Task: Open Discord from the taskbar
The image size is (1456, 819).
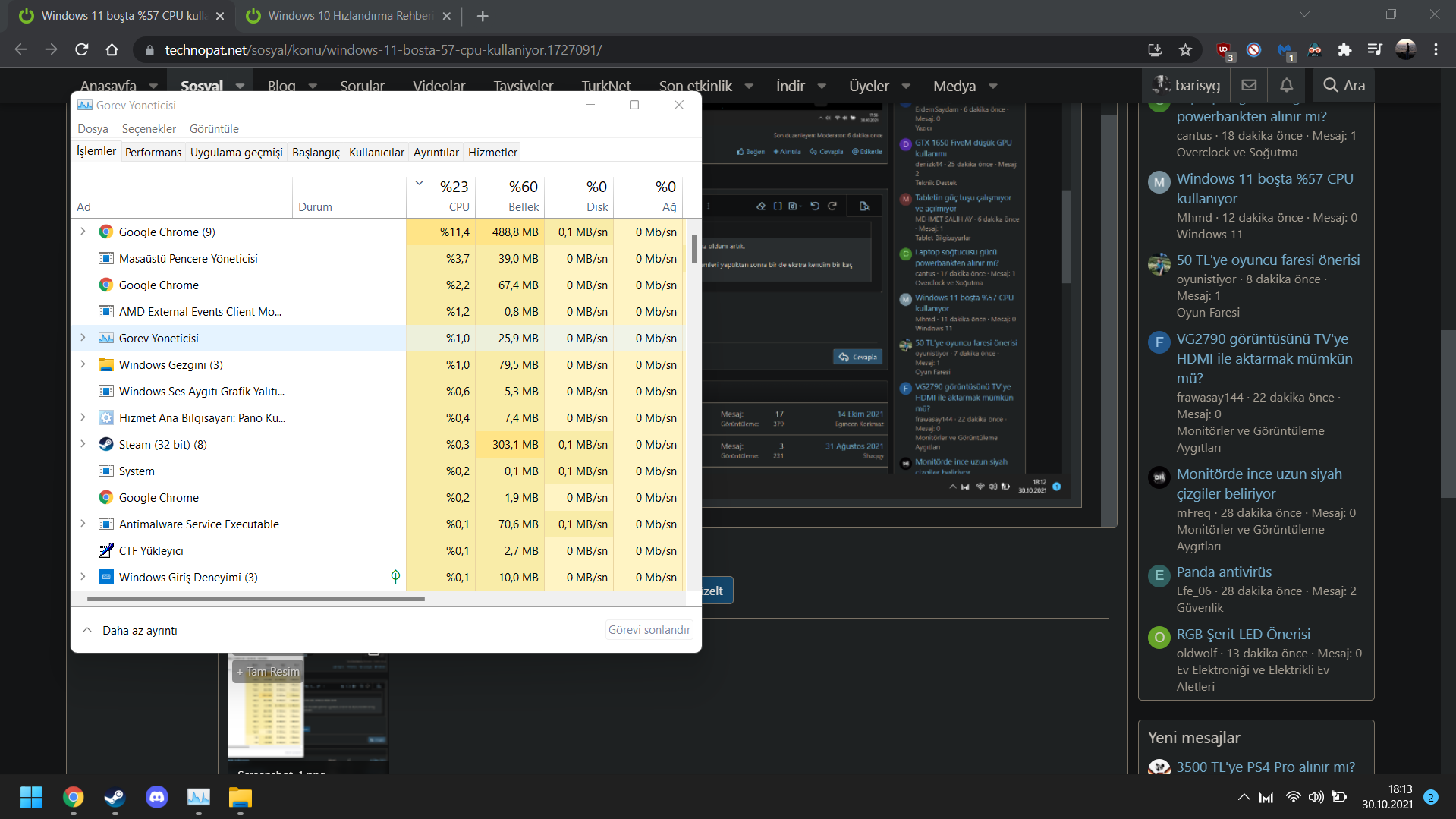Action: (x=157, y=797)
